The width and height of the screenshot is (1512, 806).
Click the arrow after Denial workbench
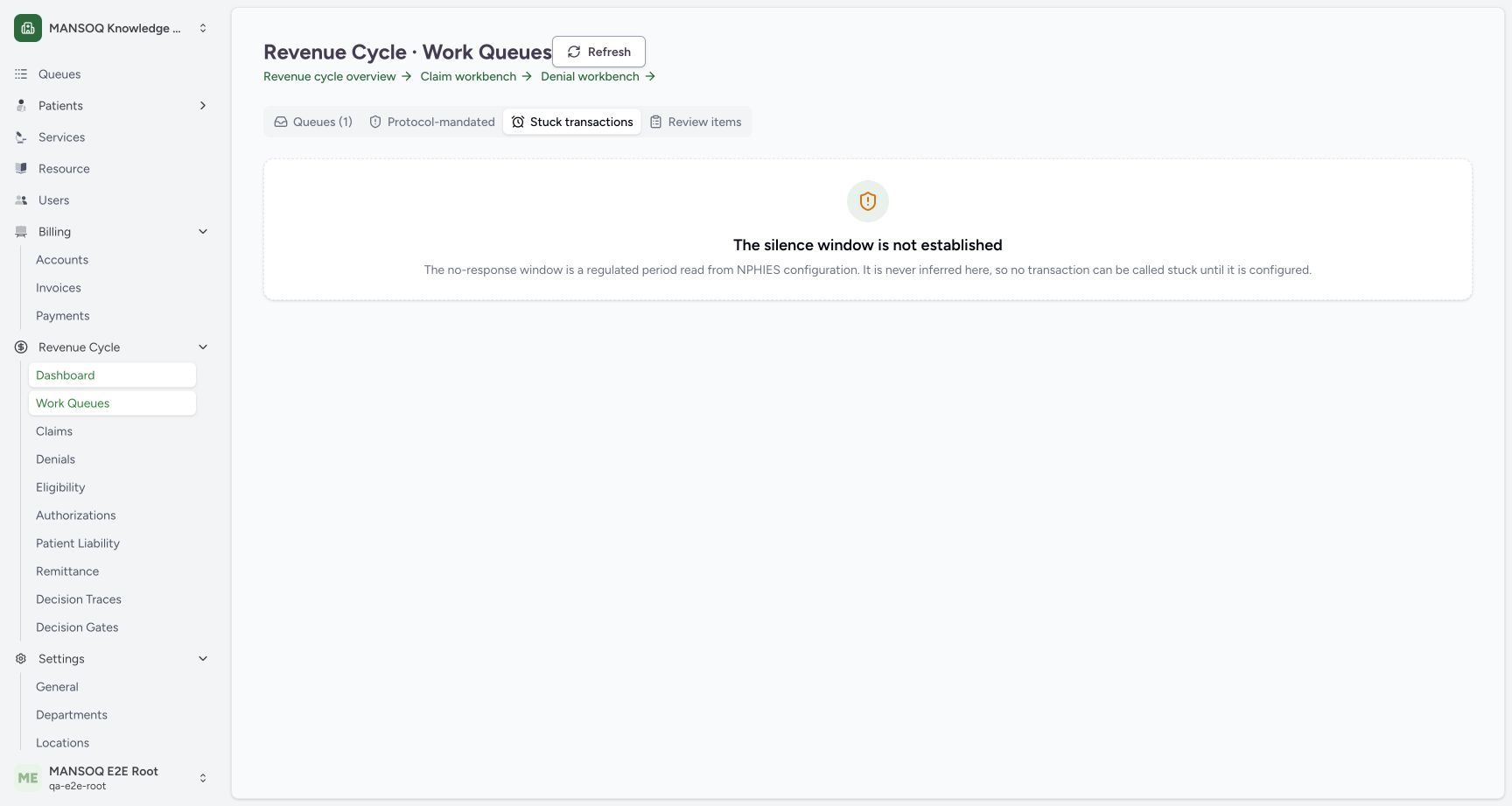pos(650,76)
